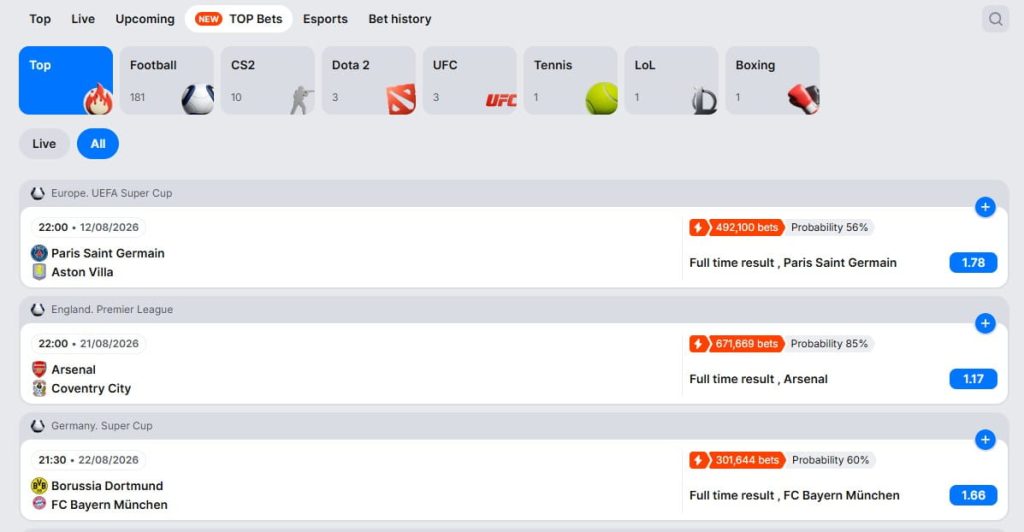The image size is (1024, 532).
Task: Click the 492,100 bets badge
Action: click(x=746, y=227)
